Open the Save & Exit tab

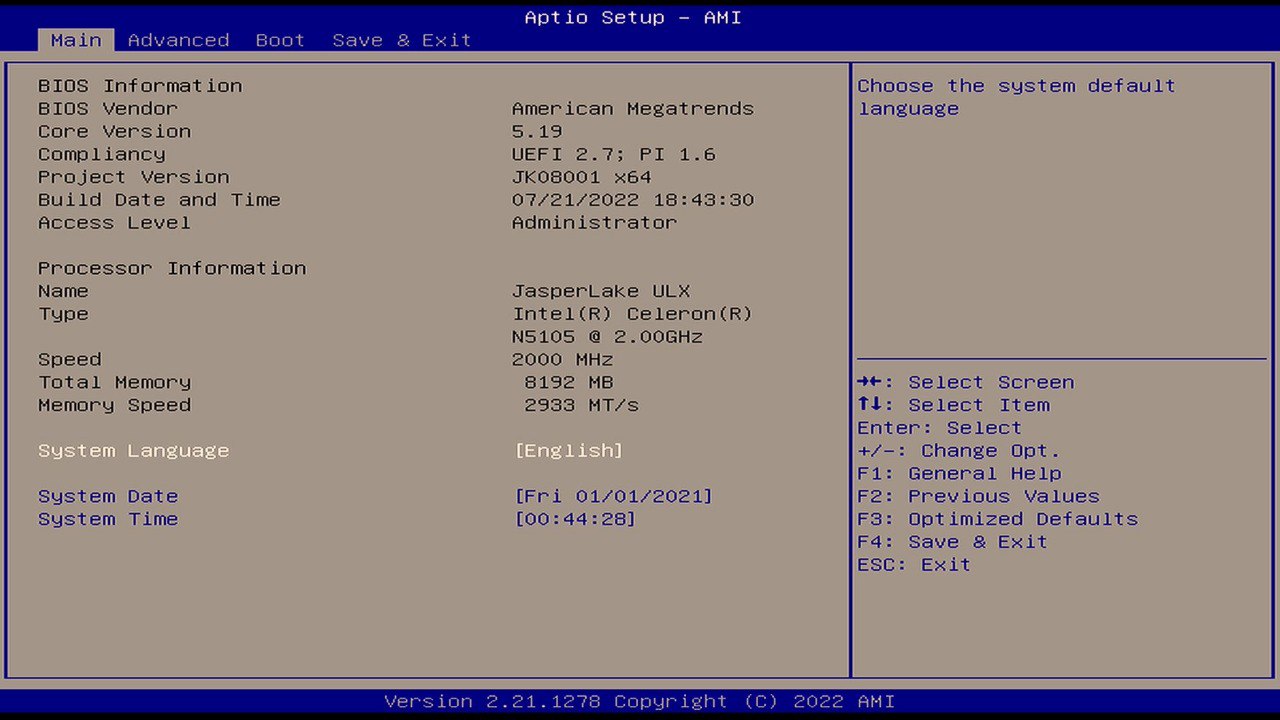pyautogui.click(x=401, y=40)
